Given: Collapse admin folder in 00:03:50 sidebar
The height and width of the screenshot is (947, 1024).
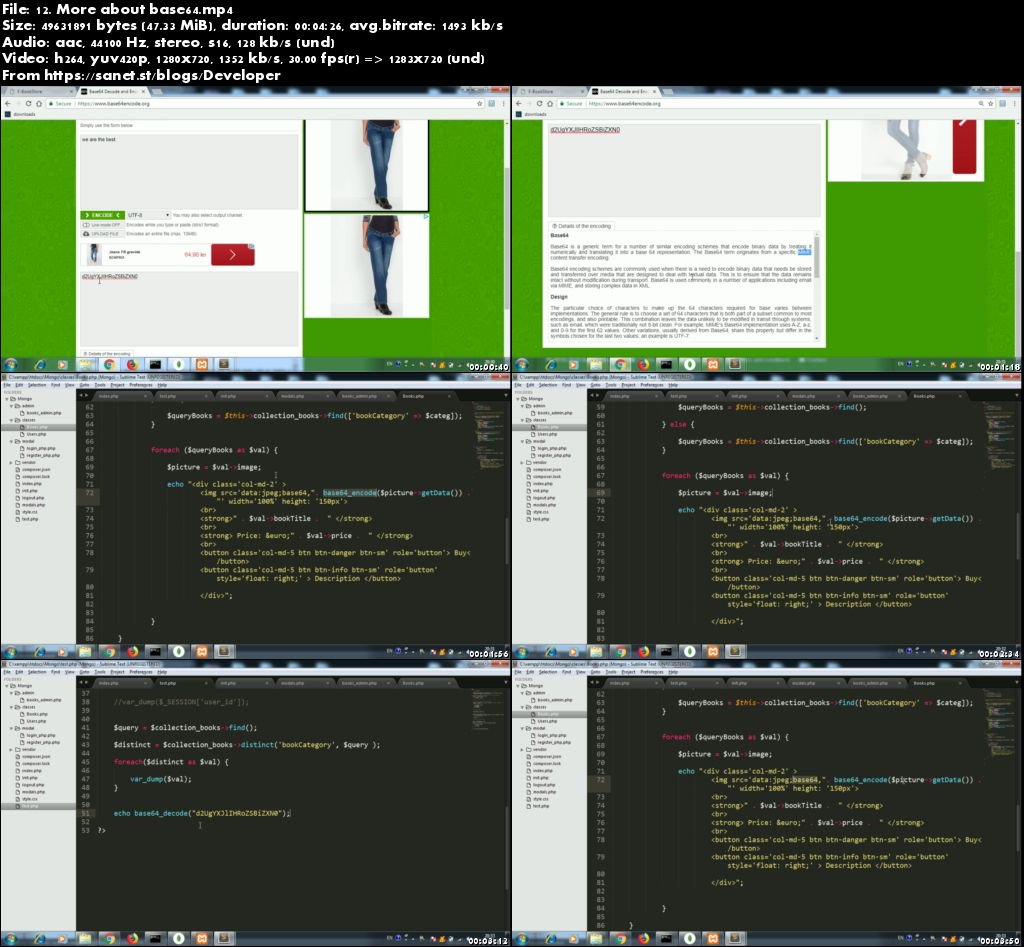Looking at the screenshot, I should point(522,693).
